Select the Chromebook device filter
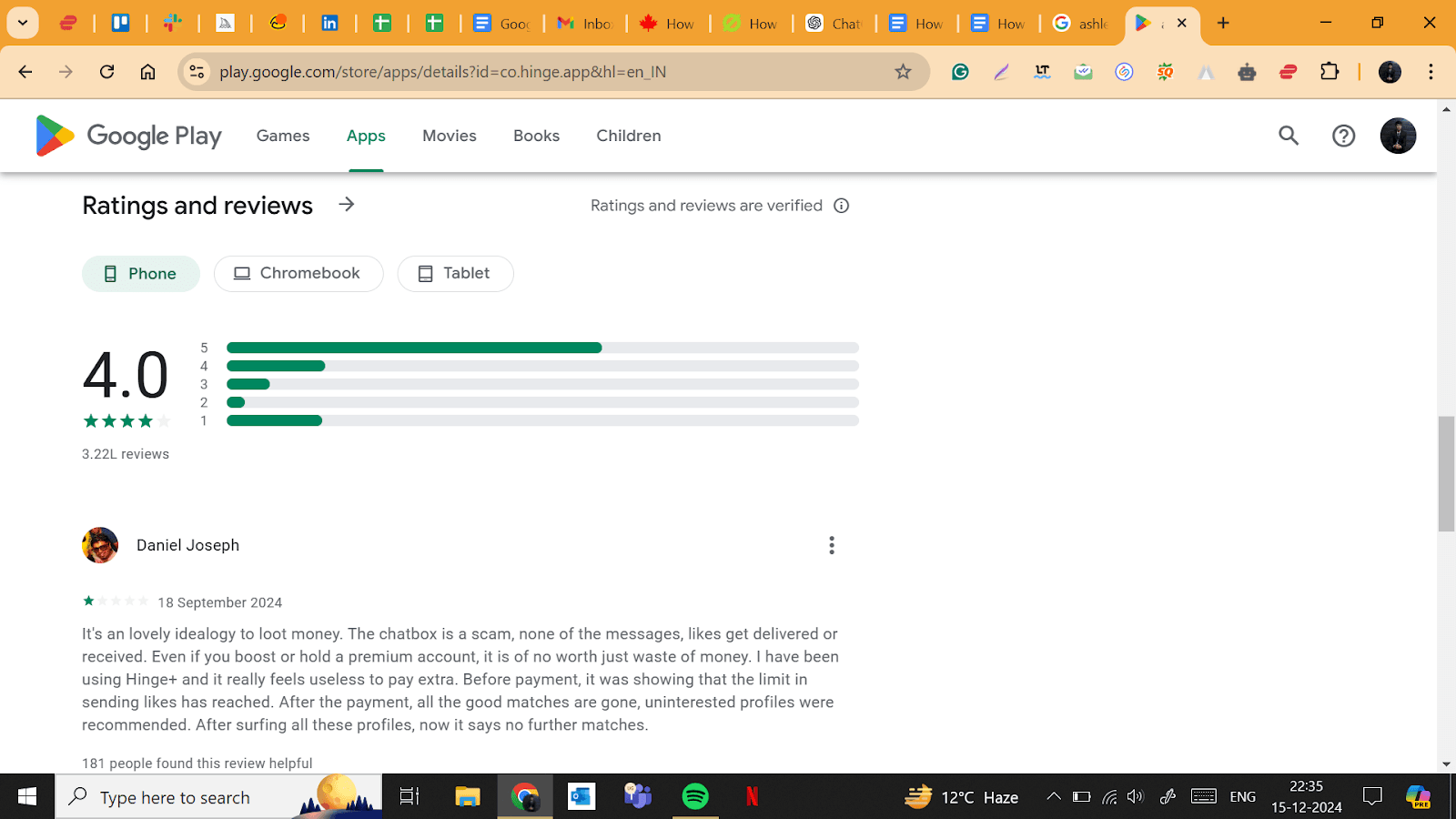This screenshot has height=819, width=1456. click(298, 274)
